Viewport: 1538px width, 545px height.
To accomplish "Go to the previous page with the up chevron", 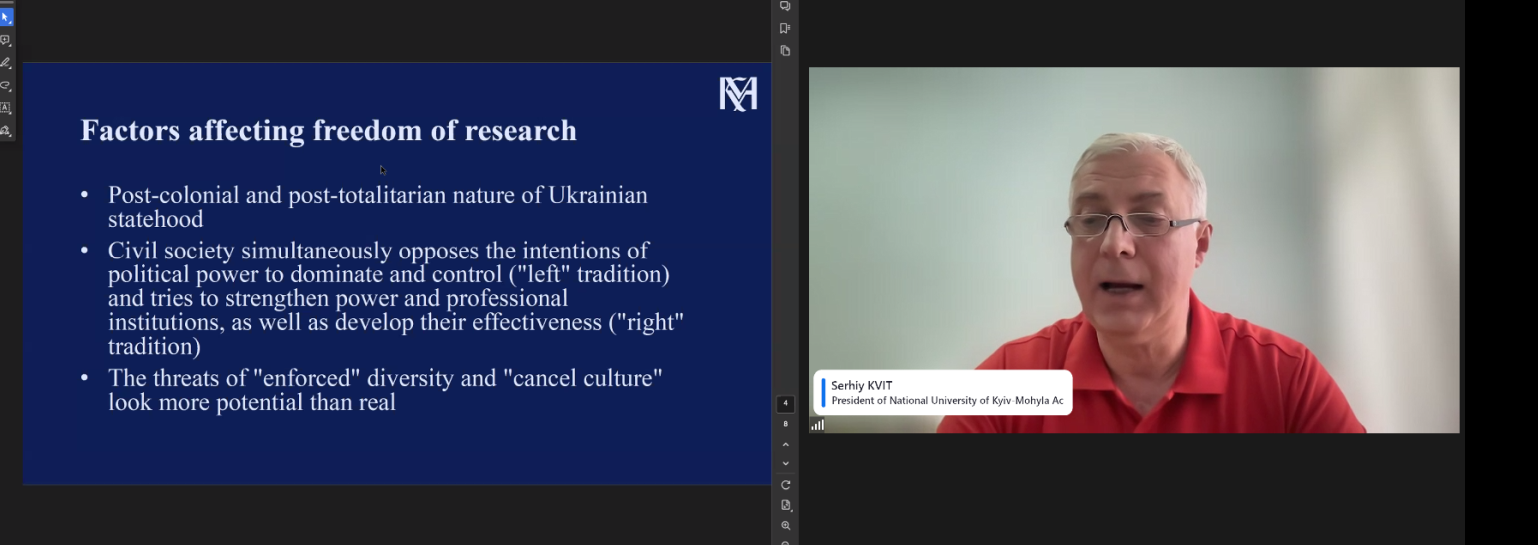I will pos(785,444).
